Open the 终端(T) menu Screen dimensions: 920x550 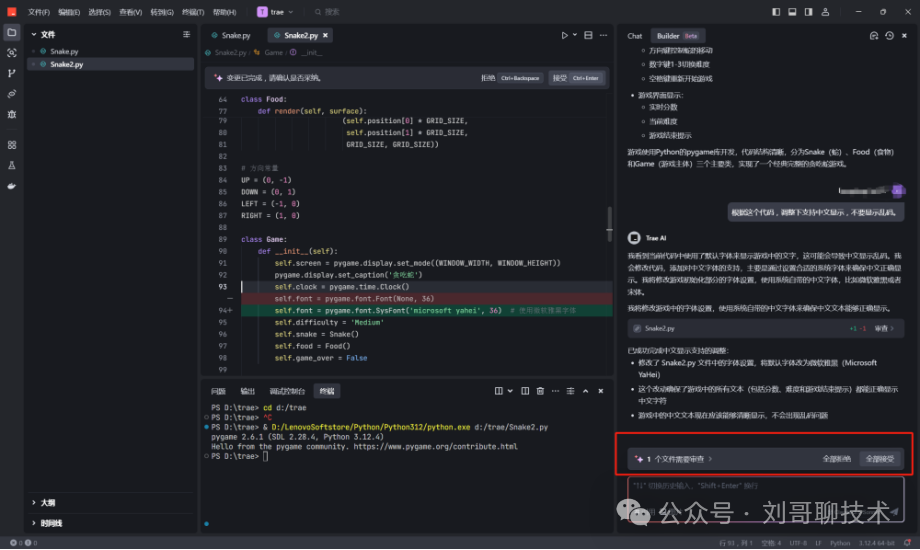(193, 12)
